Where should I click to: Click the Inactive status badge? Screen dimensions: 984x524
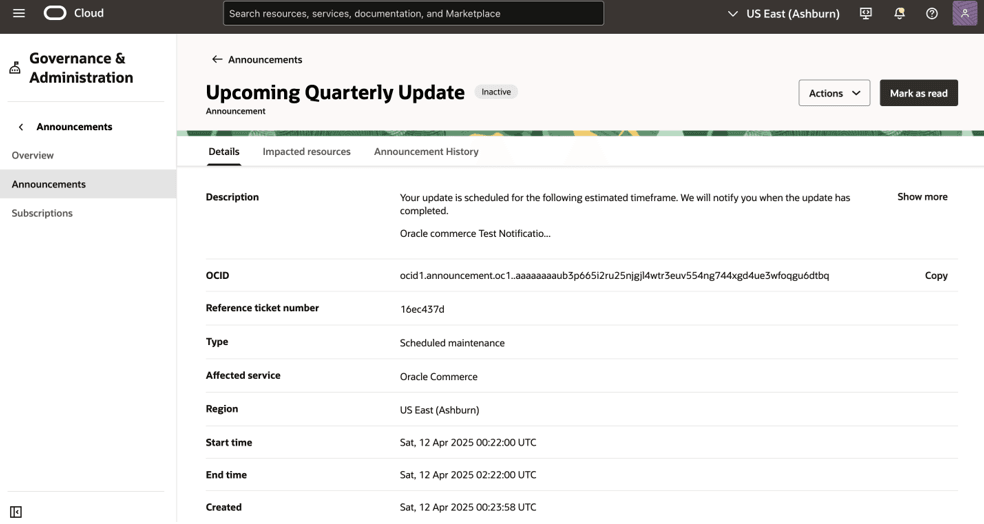point(496,92)
